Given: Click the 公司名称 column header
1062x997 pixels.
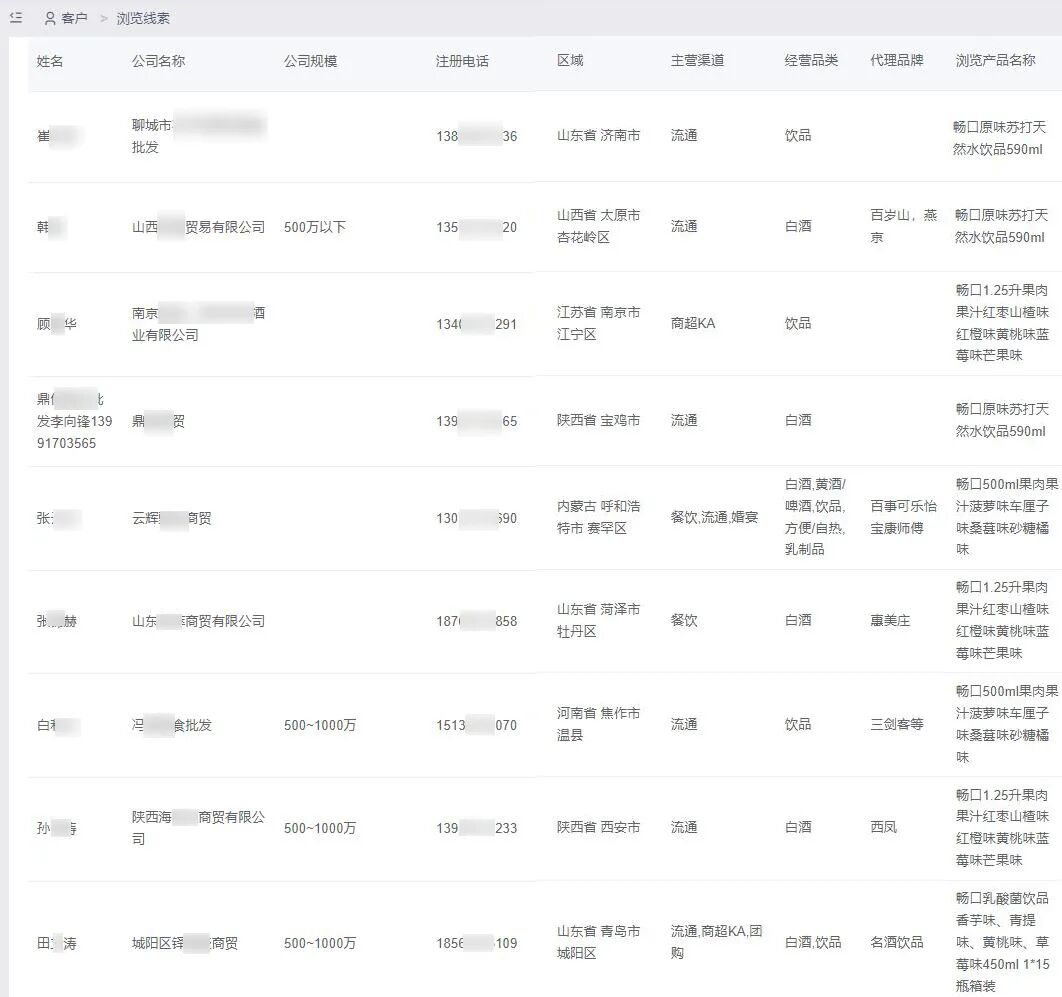Looking at the screenshot, I should (x=158, y=61).
